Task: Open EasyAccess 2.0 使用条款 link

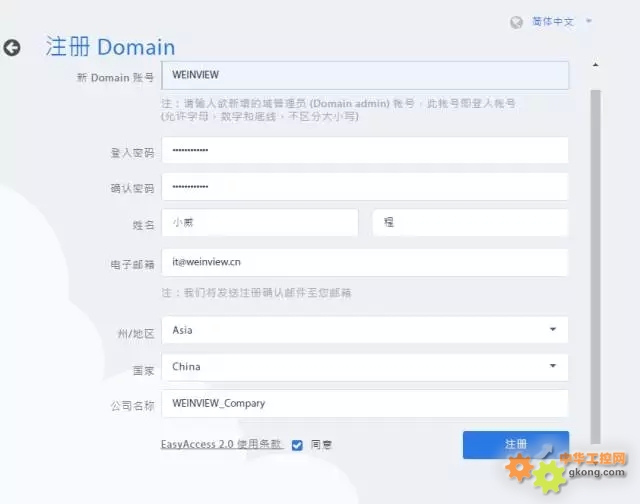Action: coord(221,444)
